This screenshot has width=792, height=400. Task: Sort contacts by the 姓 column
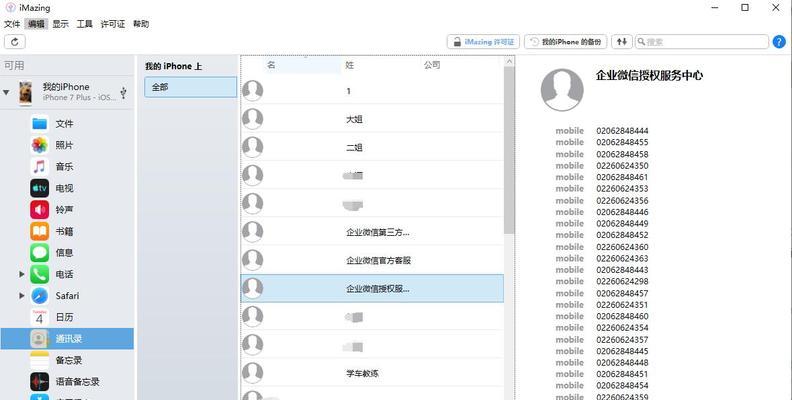[x=350, y=65]
